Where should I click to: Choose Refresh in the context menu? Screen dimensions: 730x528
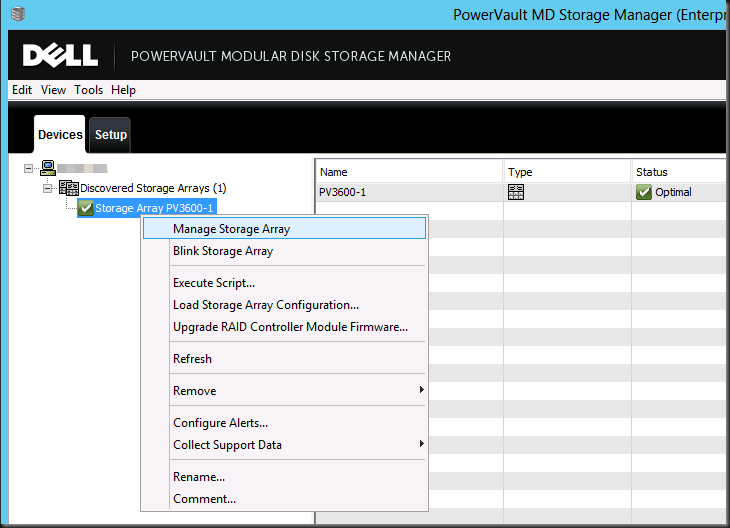284,359
